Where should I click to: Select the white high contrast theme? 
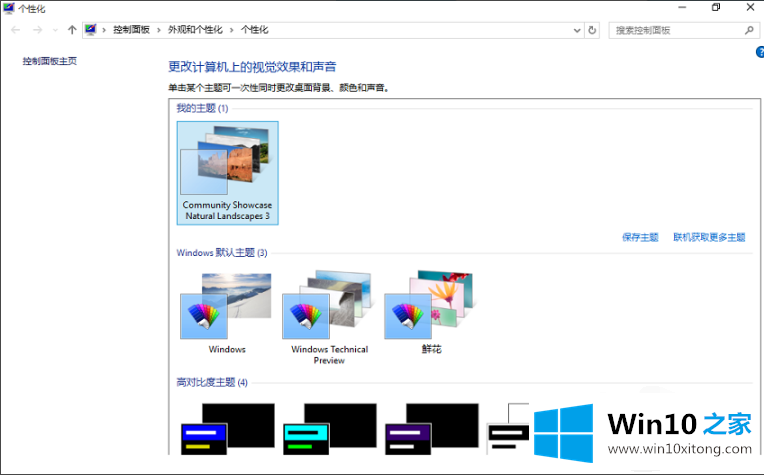coord(508,429)
